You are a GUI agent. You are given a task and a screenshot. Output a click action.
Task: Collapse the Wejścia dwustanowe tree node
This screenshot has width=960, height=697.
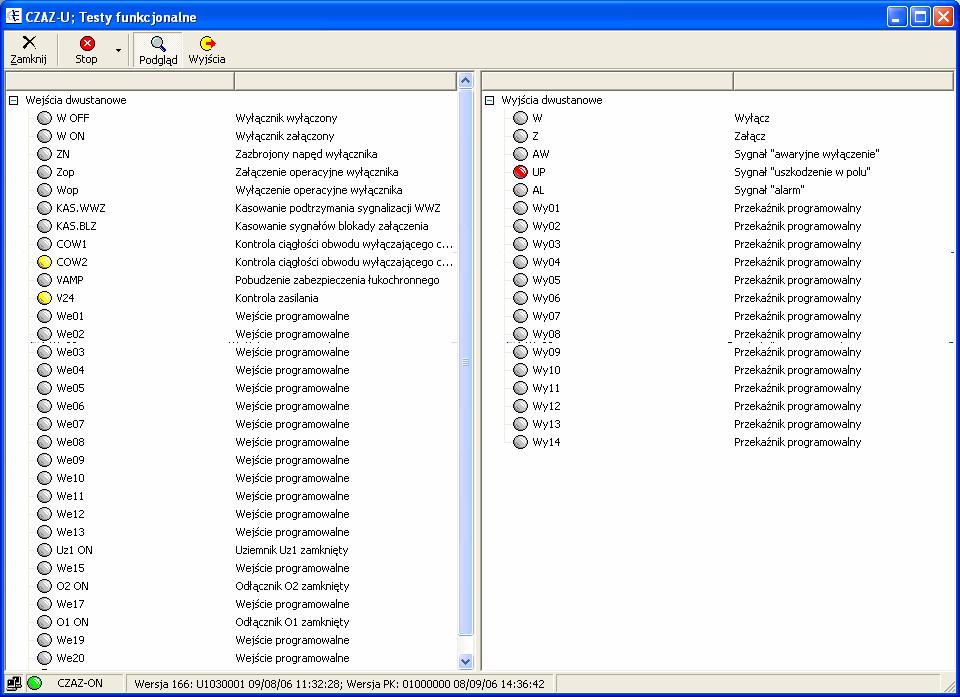point(13,100)
